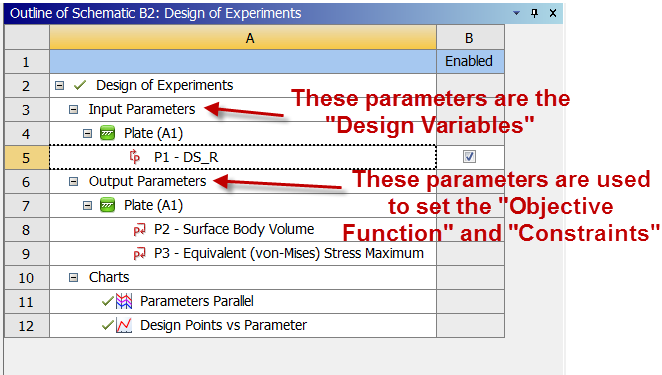Click the P1 - DS_R input parameter icon
The height and width of the screenshot is (375, 662).
pyautogui.click(x=135, y=157)
